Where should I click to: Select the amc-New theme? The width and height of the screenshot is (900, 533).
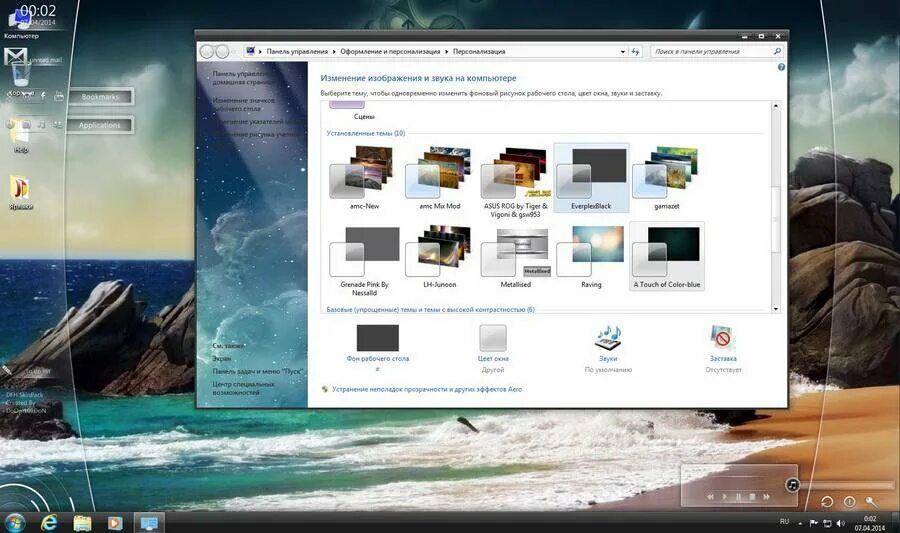tap(364, 178)
